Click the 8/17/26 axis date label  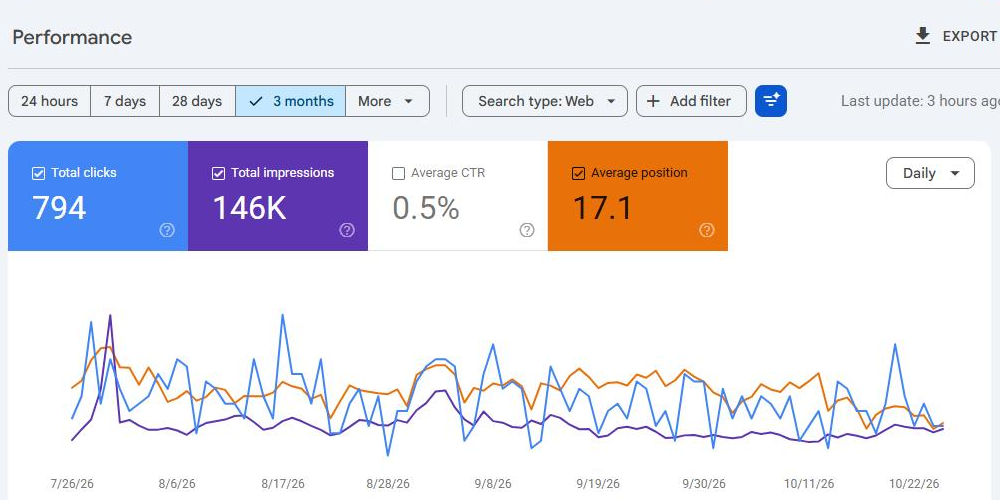point(283,484)
